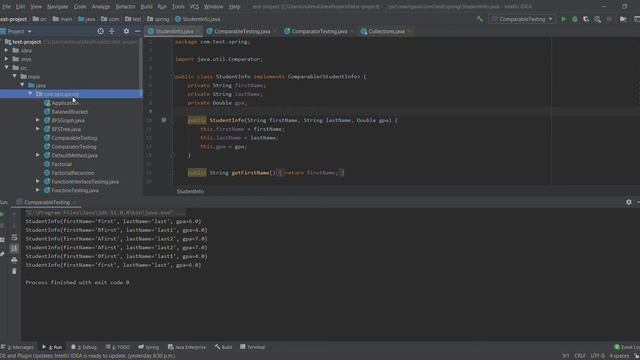Open the Navigate menu
This screenshot has width=640, height=360.
(58, 7)
